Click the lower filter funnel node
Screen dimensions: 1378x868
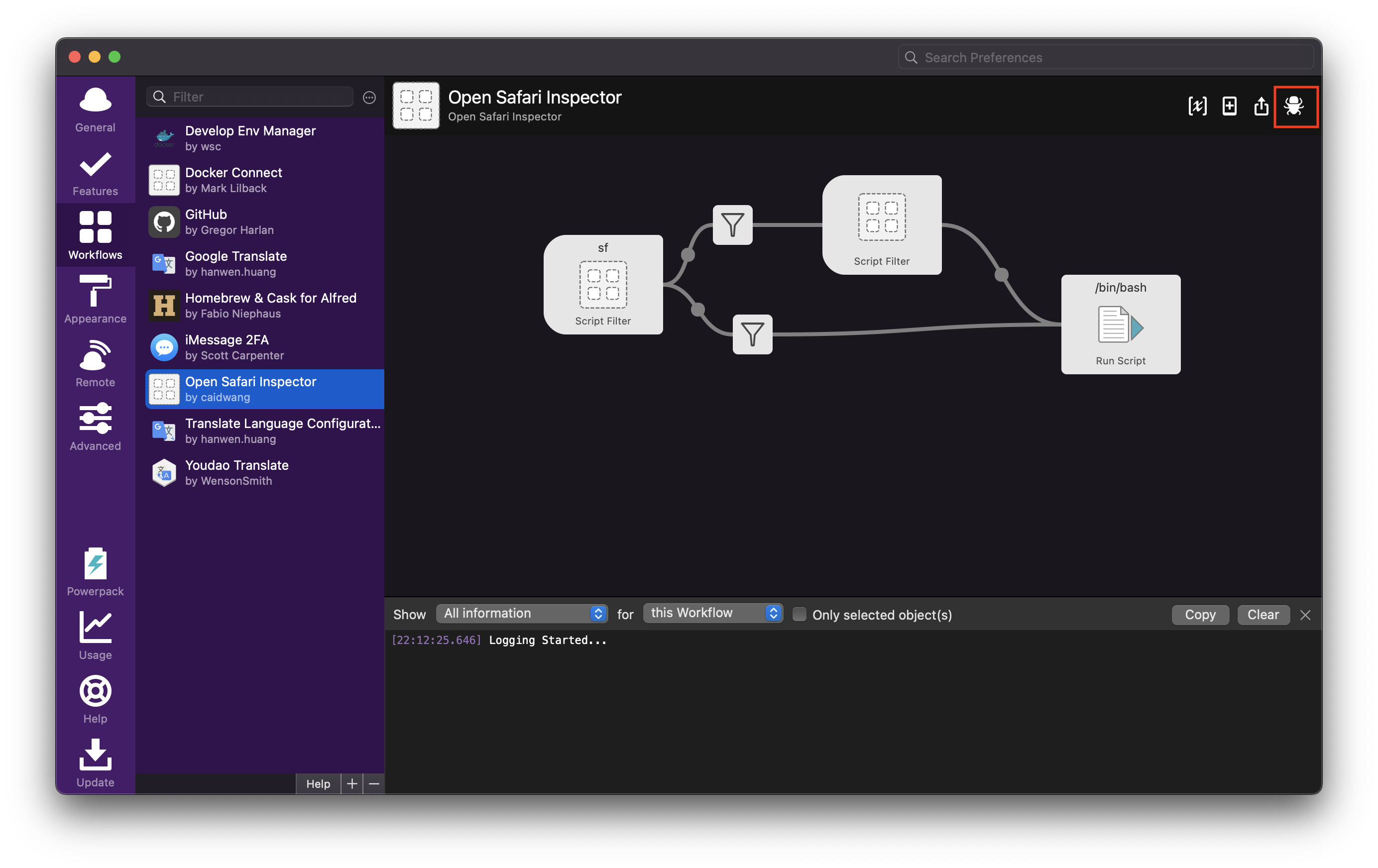(x=752, y=334)
